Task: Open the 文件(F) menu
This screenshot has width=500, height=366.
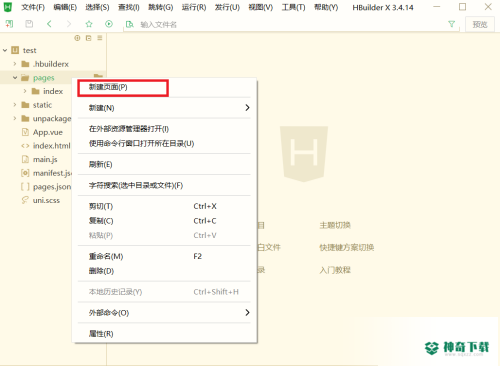Action: tap(33, 7)
